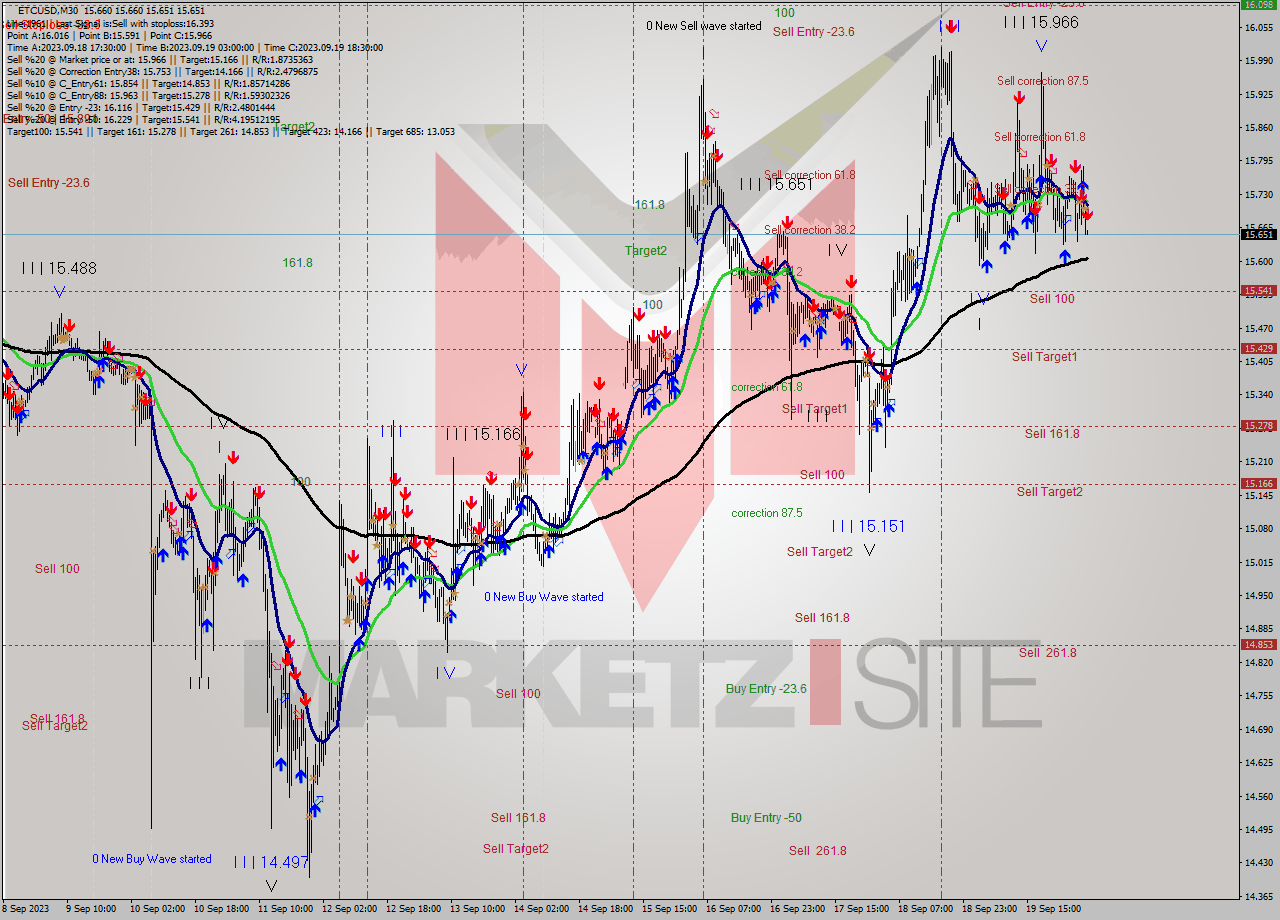1280x920 pixels.
Task: Click the 'Sell correction 38.2' label
Action: pos(809,229)
